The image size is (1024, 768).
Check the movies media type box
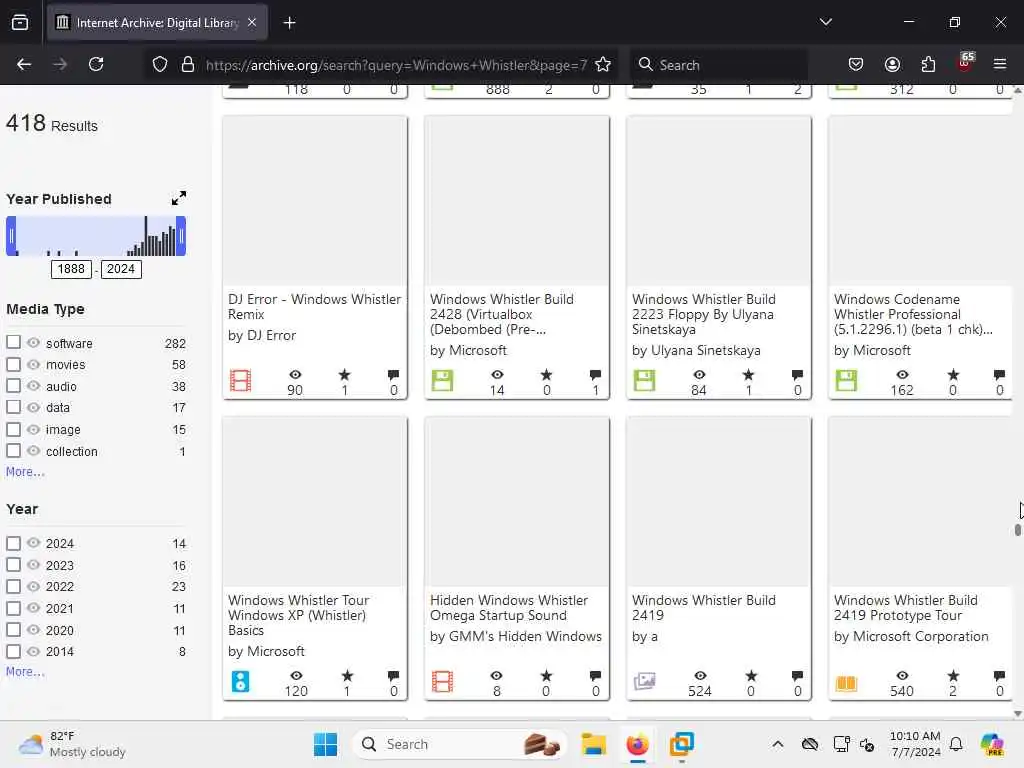coord(13,364)
